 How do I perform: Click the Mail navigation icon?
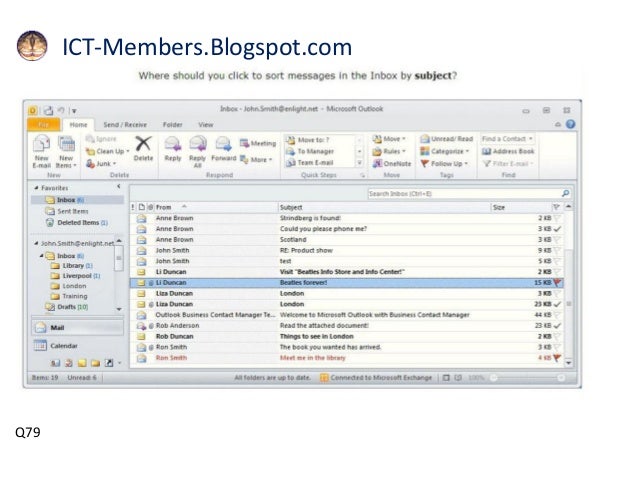(40, 328)
